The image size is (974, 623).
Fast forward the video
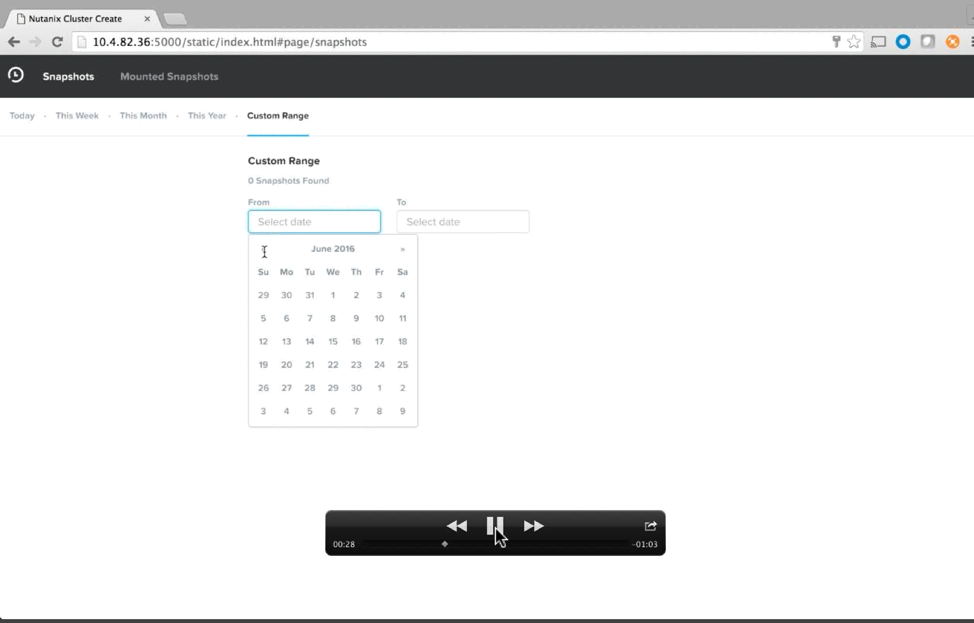coord(534,526)
